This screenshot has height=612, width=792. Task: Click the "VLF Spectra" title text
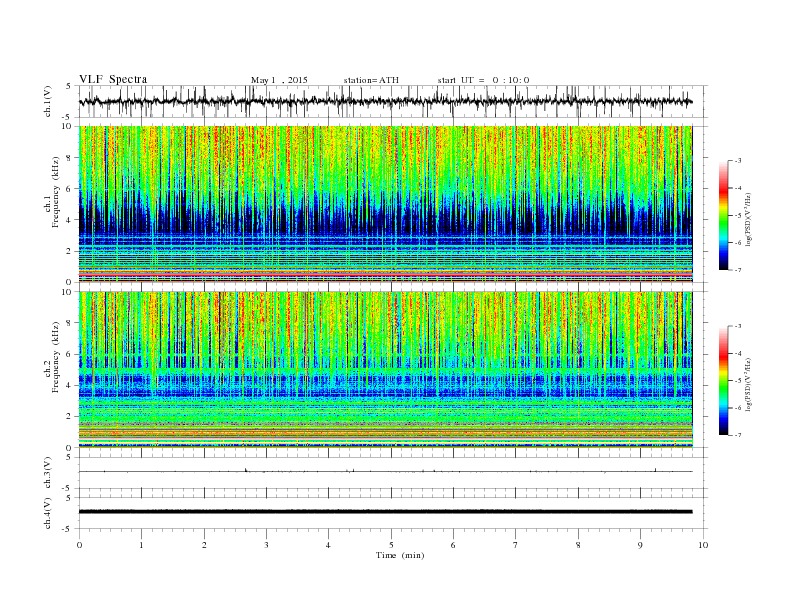tap(113, 79)
